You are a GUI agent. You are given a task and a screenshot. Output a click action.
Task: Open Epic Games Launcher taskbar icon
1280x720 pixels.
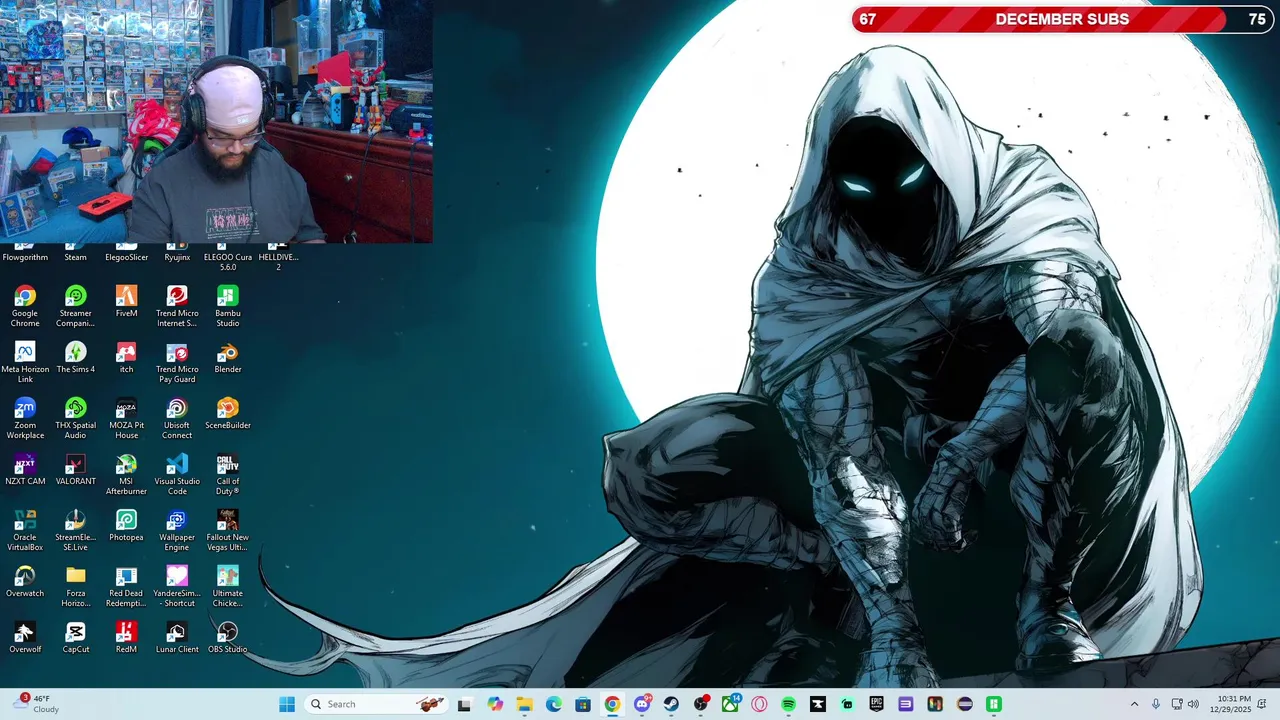(x=876, y=704)
